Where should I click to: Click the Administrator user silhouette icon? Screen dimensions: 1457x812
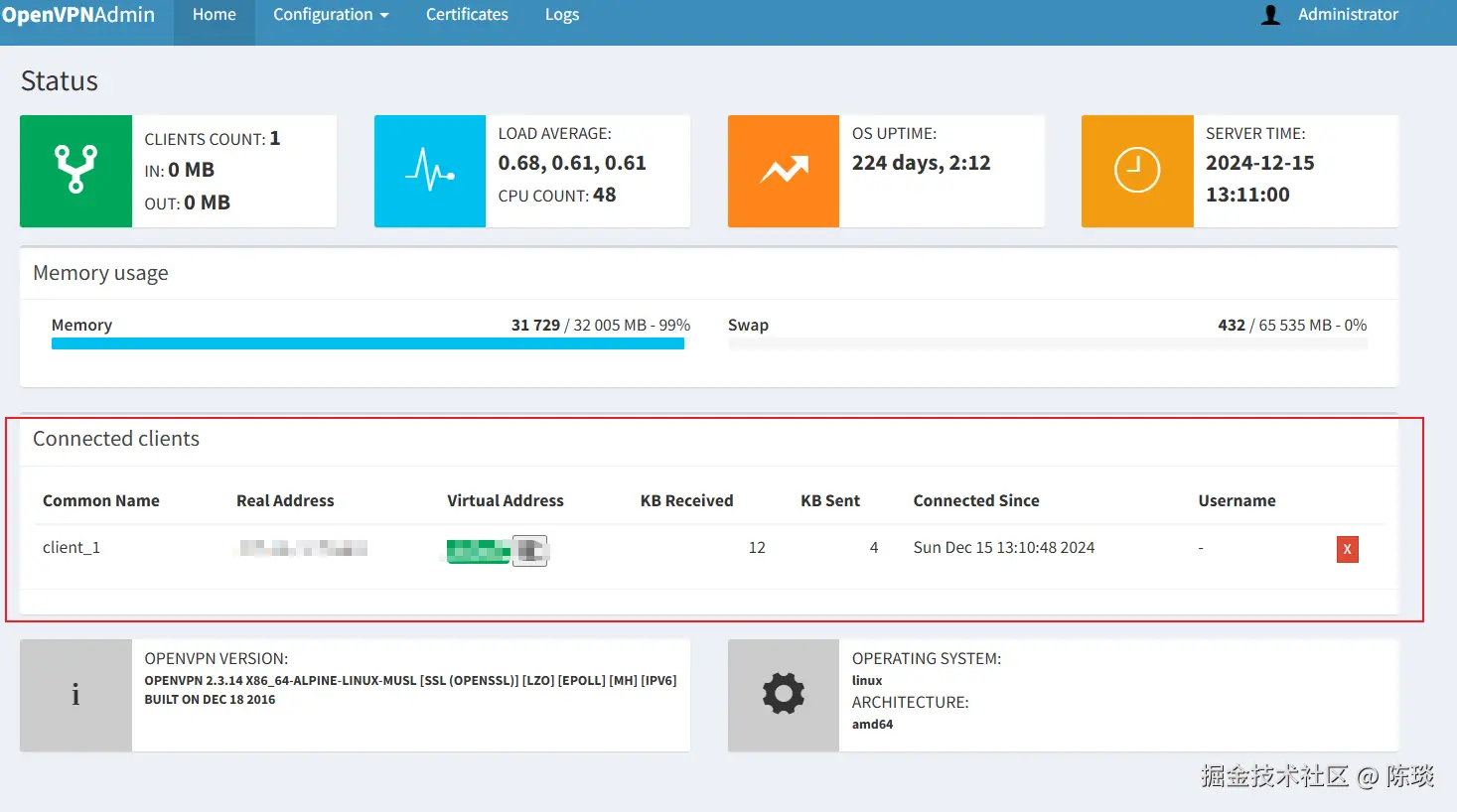coord(1270,15)
